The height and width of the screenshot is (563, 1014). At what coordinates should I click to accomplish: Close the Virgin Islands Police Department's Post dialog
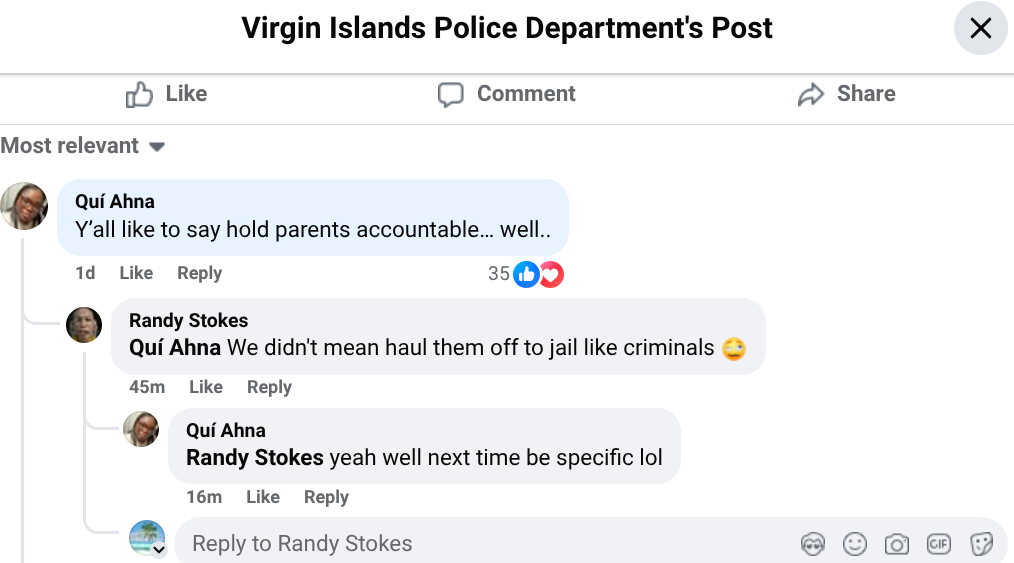[980, 28]
